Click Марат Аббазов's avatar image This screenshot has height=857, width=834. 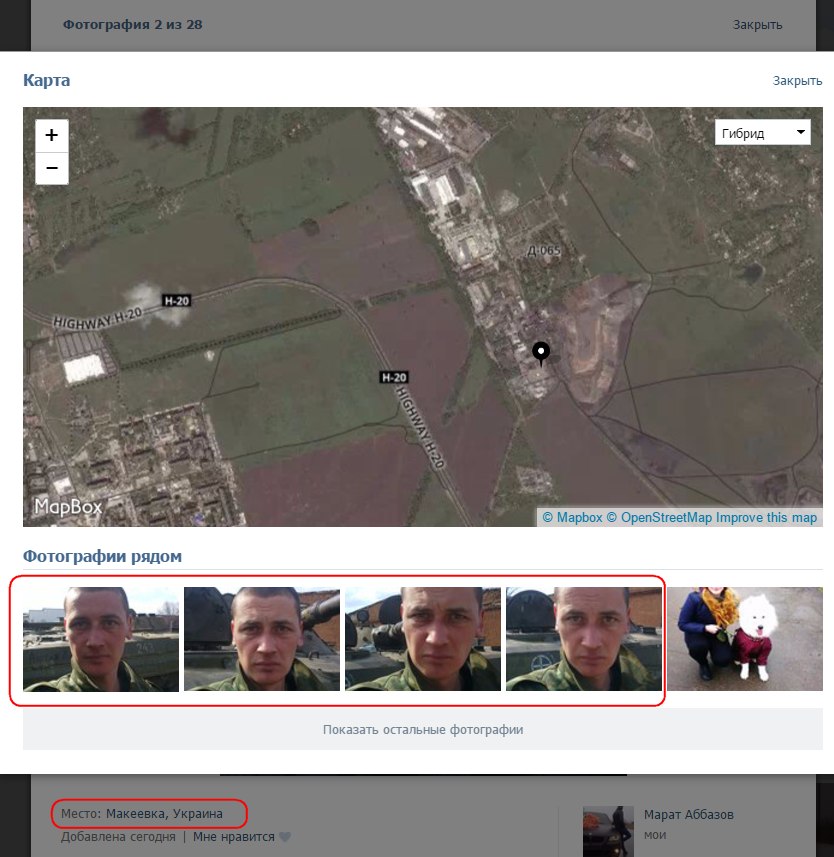coord(608,830)
